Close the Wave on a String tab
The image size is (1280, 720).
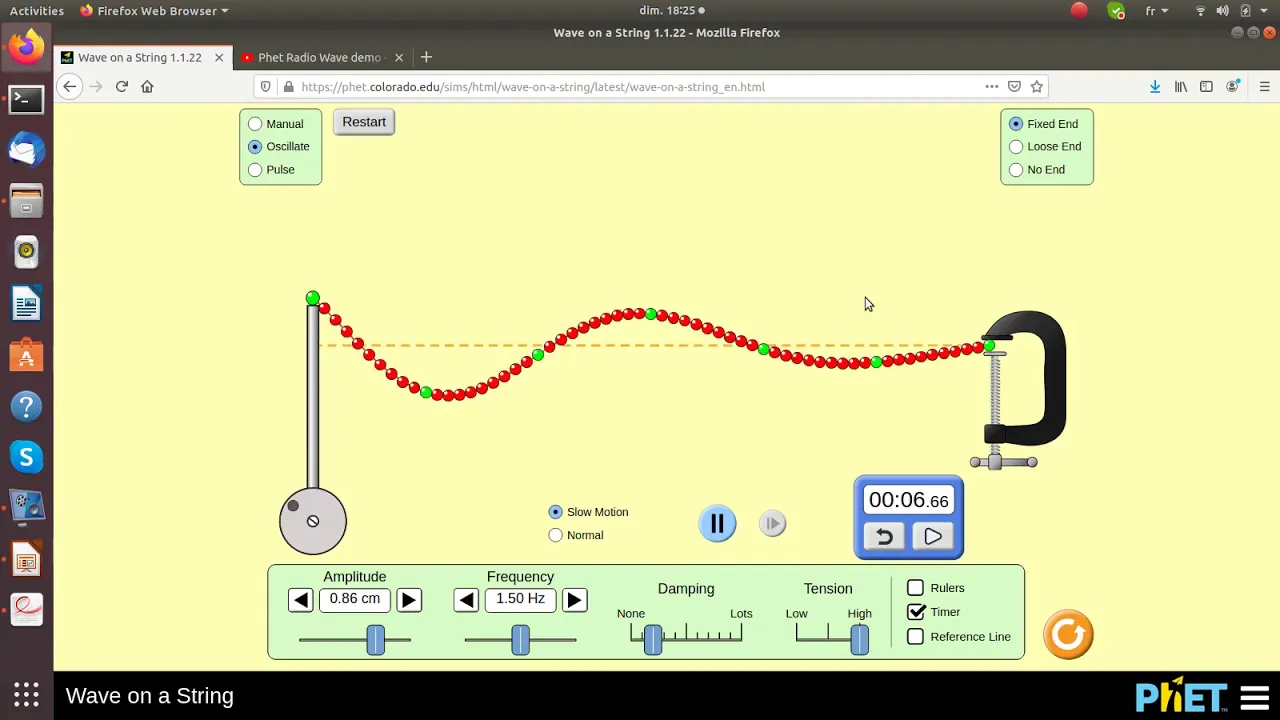click(x=219, y=58)
